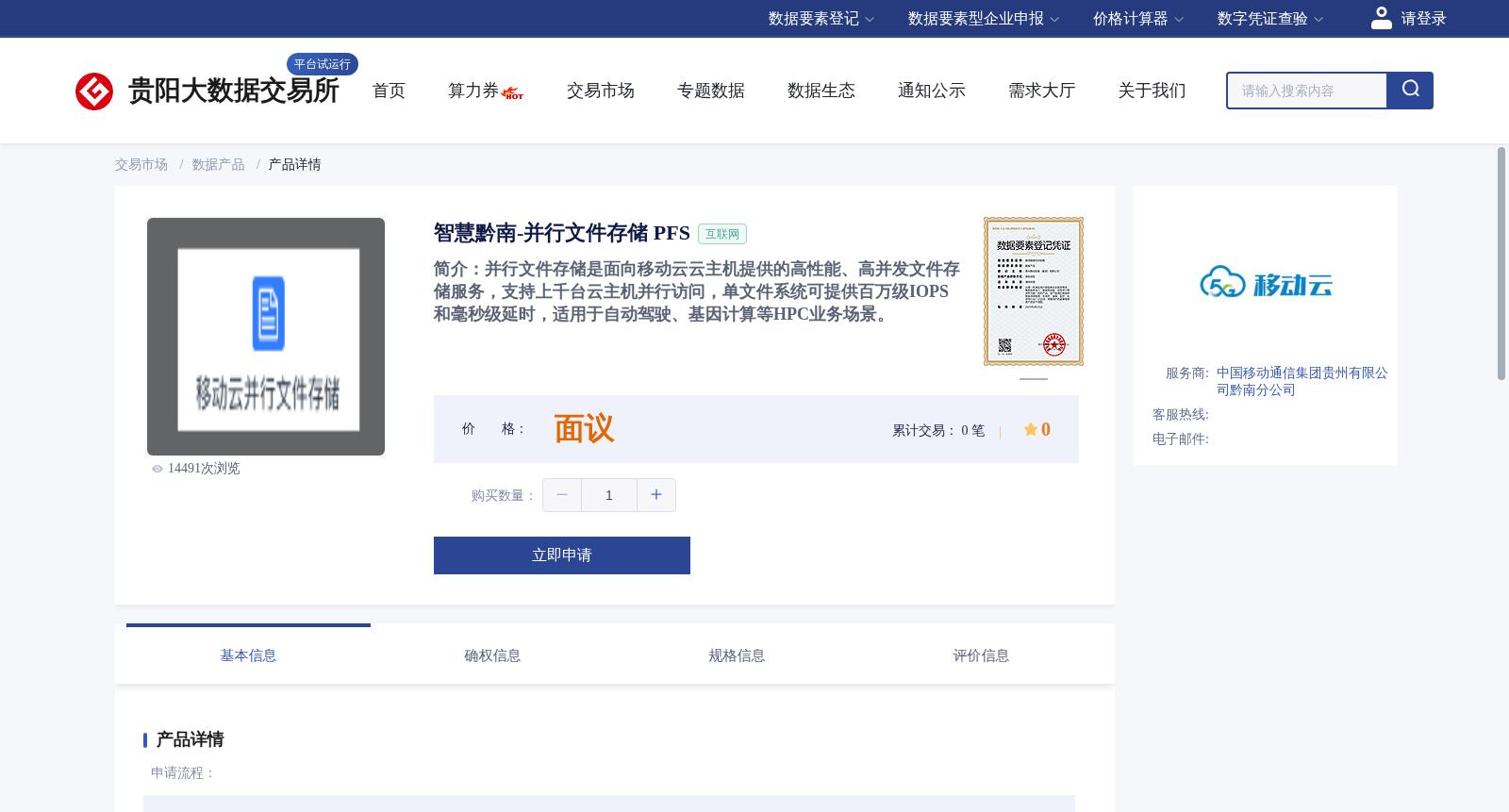1509x812 pixels.
Task: Click the eye views icon
Action: pos(158,469)
